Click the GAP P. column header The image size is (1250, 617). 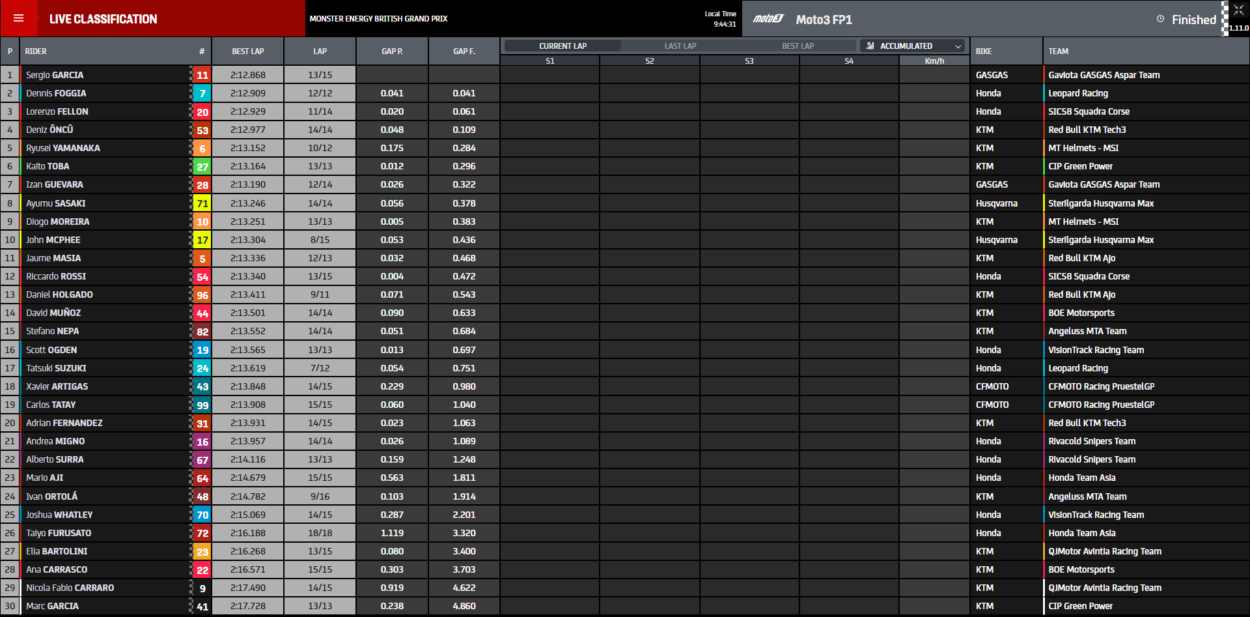(x=392, y=51)
